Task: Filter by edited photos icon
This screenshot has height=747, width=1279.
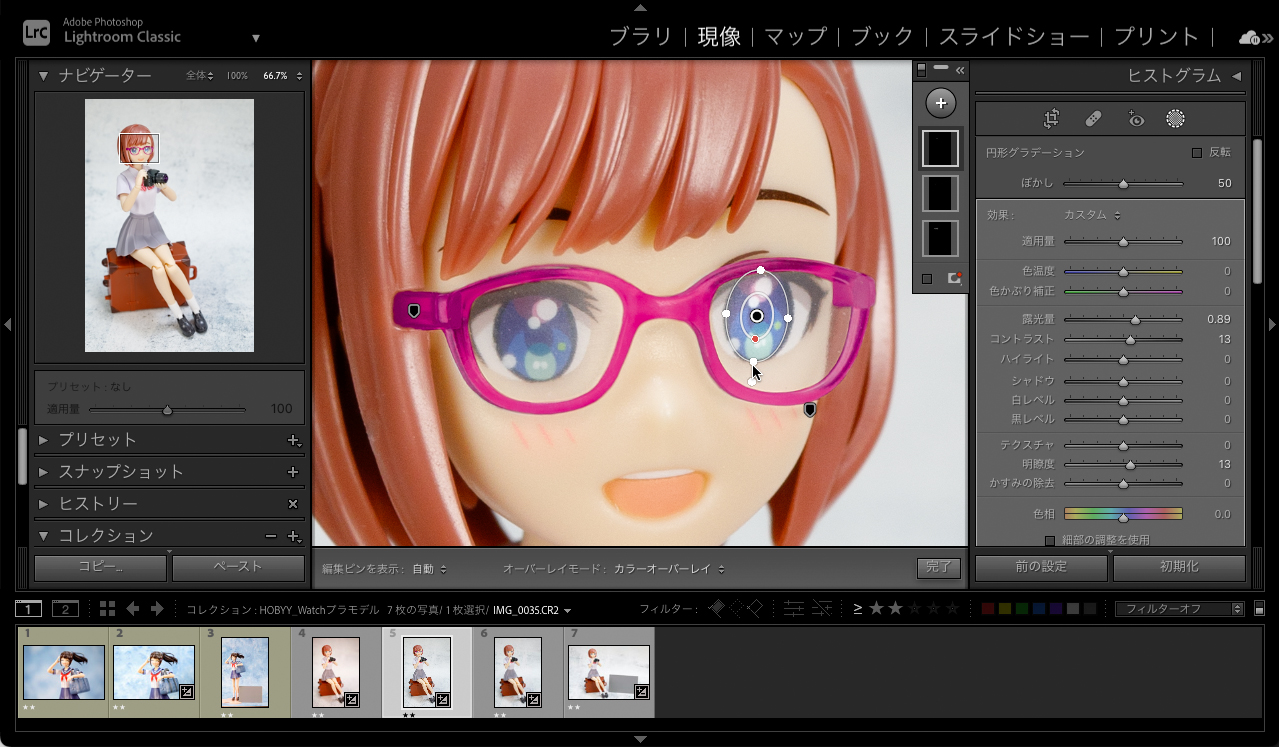Action: click(x=794, y=608)
